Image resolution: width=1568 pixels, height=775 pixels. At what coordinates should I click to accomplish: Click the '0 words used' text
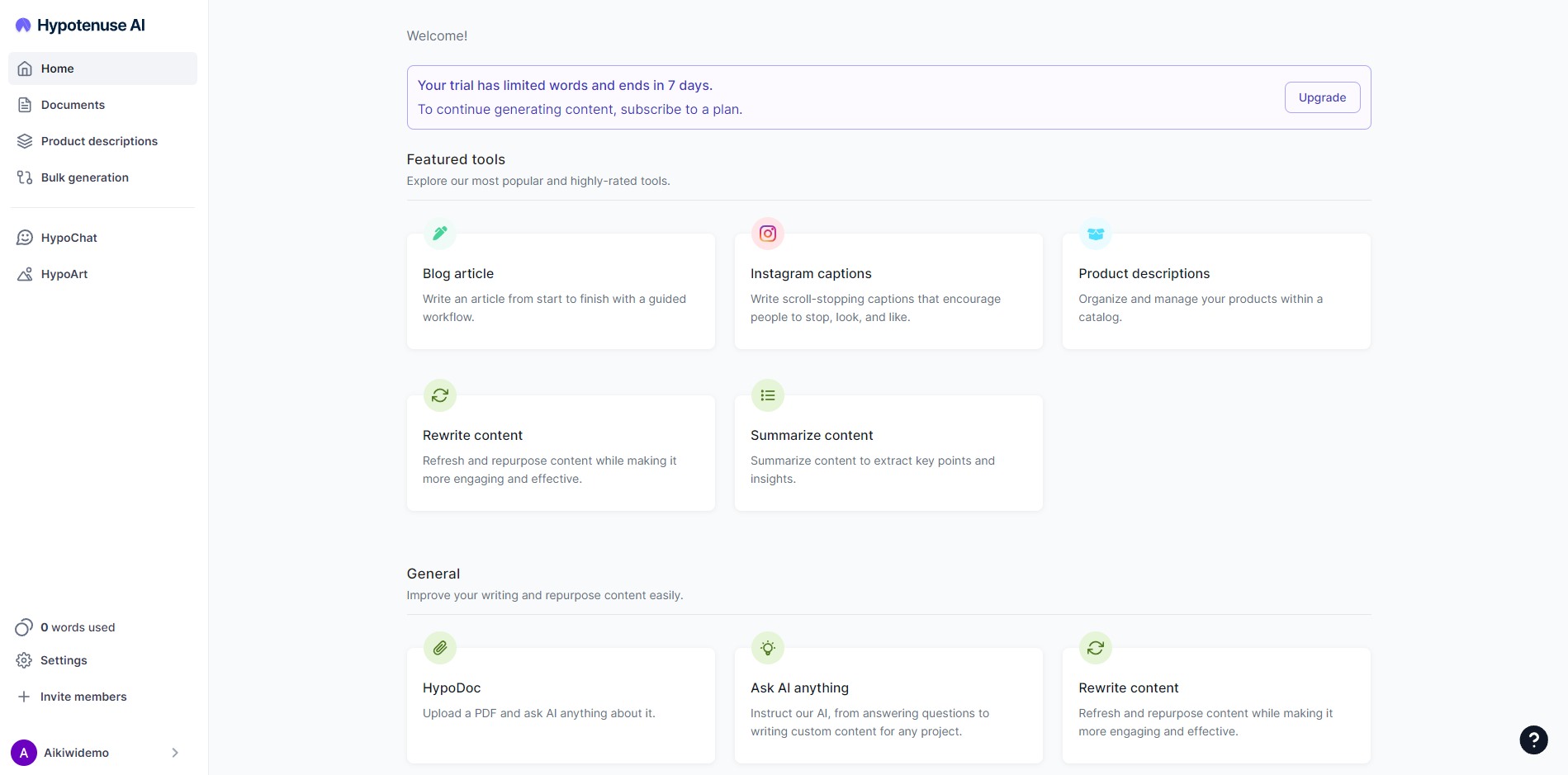78,627
